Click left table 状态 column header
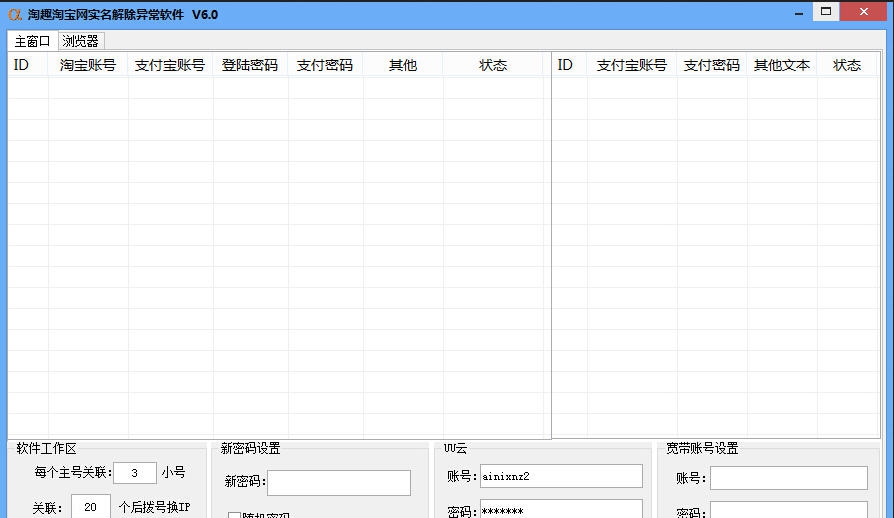The height and width of the screenshot is (518, 894). (493, 65)
